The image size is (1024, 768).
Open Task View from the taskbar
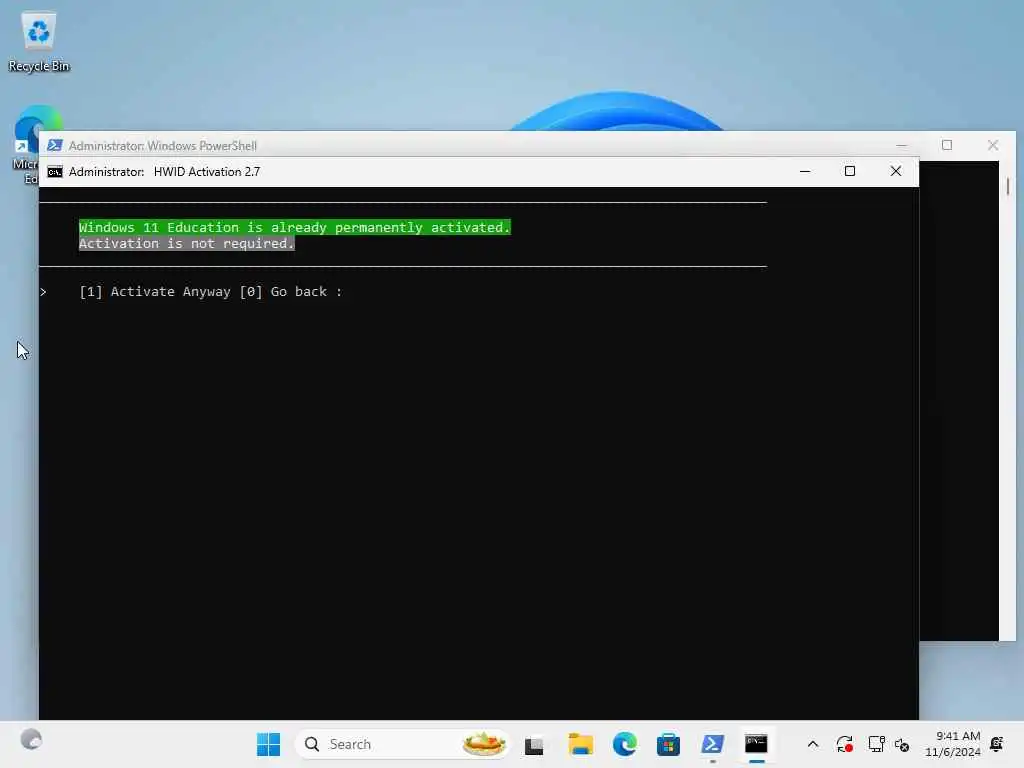(534, 744)
